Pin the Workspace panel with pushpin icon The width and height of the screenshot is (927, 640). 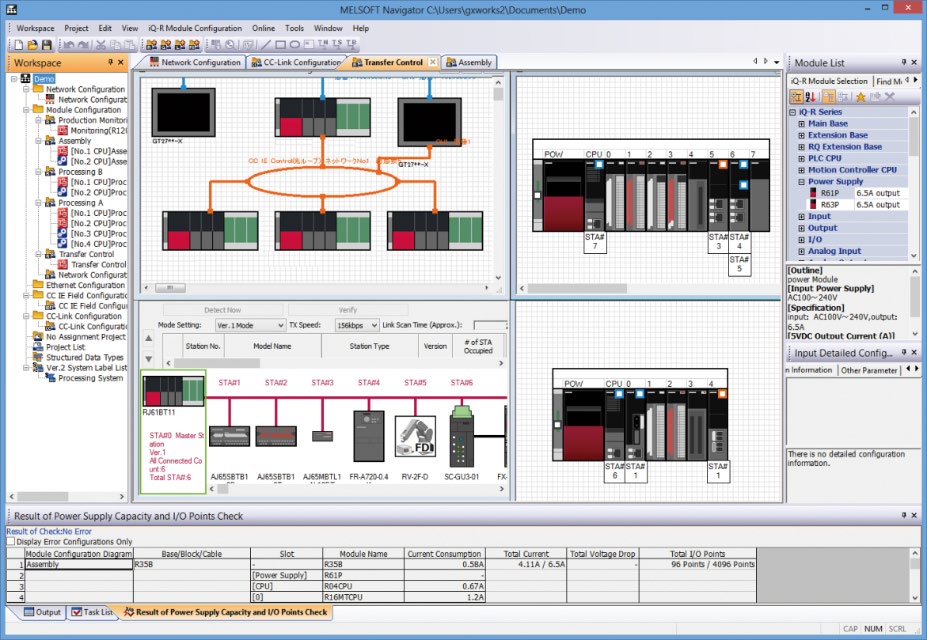110,62
